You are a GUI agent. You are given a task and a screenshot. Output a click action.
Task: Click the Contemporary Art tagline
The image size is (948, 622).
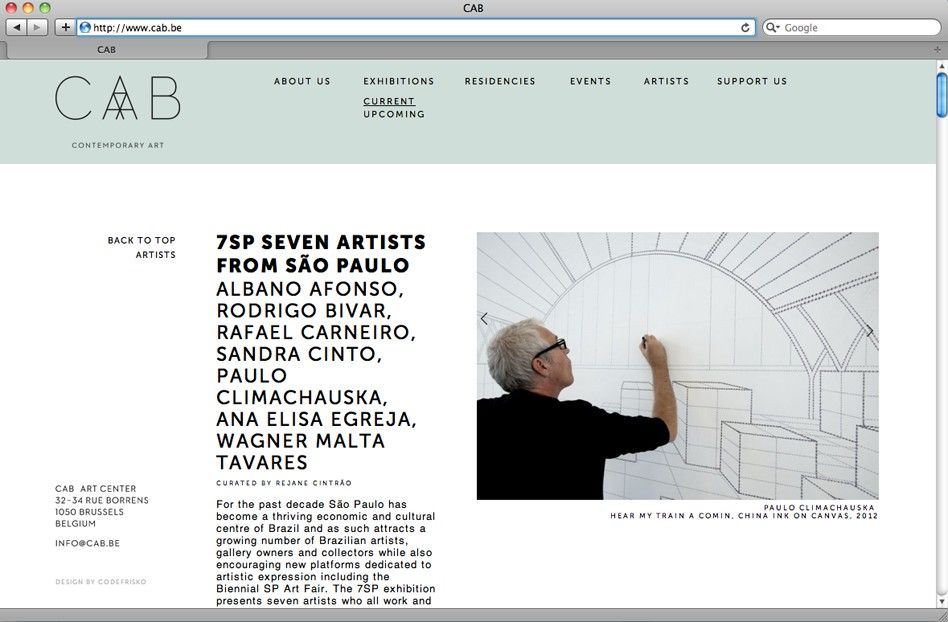tap(118, 145)
